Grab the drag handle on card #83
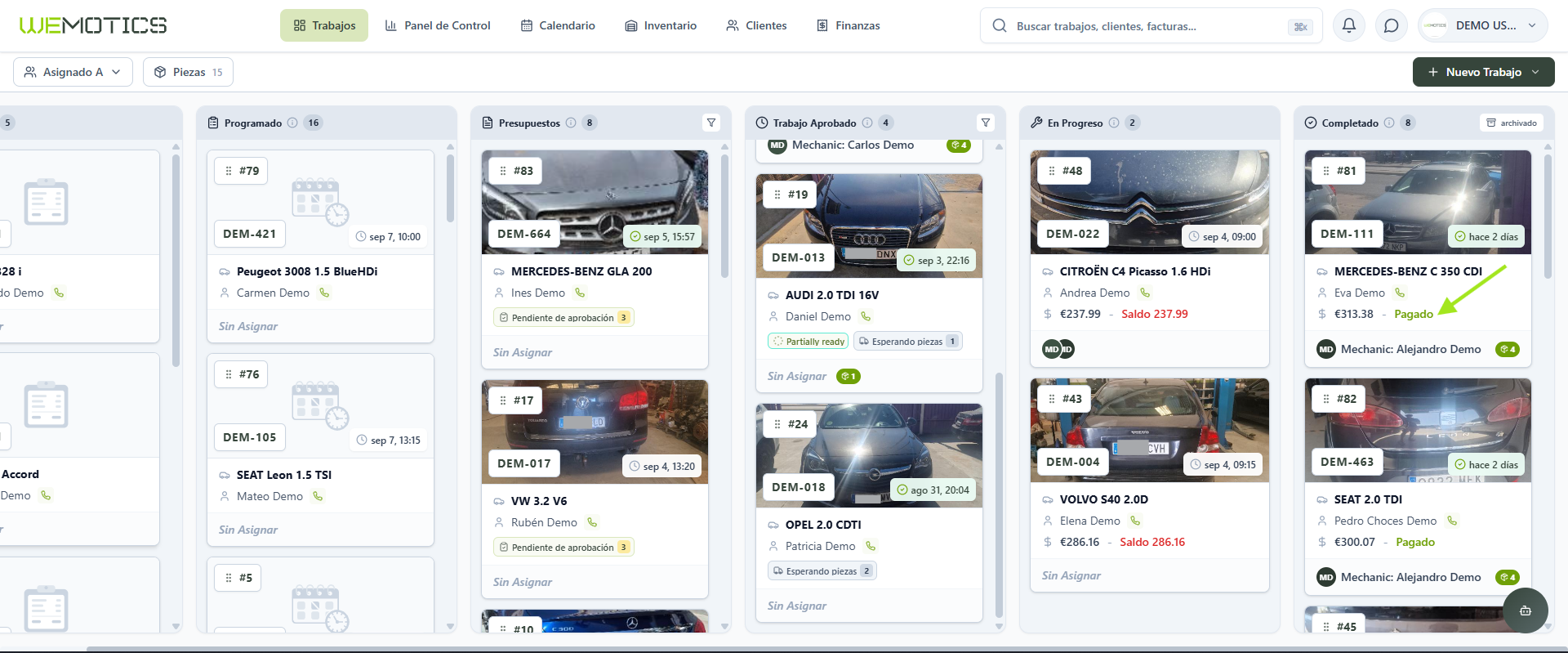1568x653 pixels. [x=503, y=171]
